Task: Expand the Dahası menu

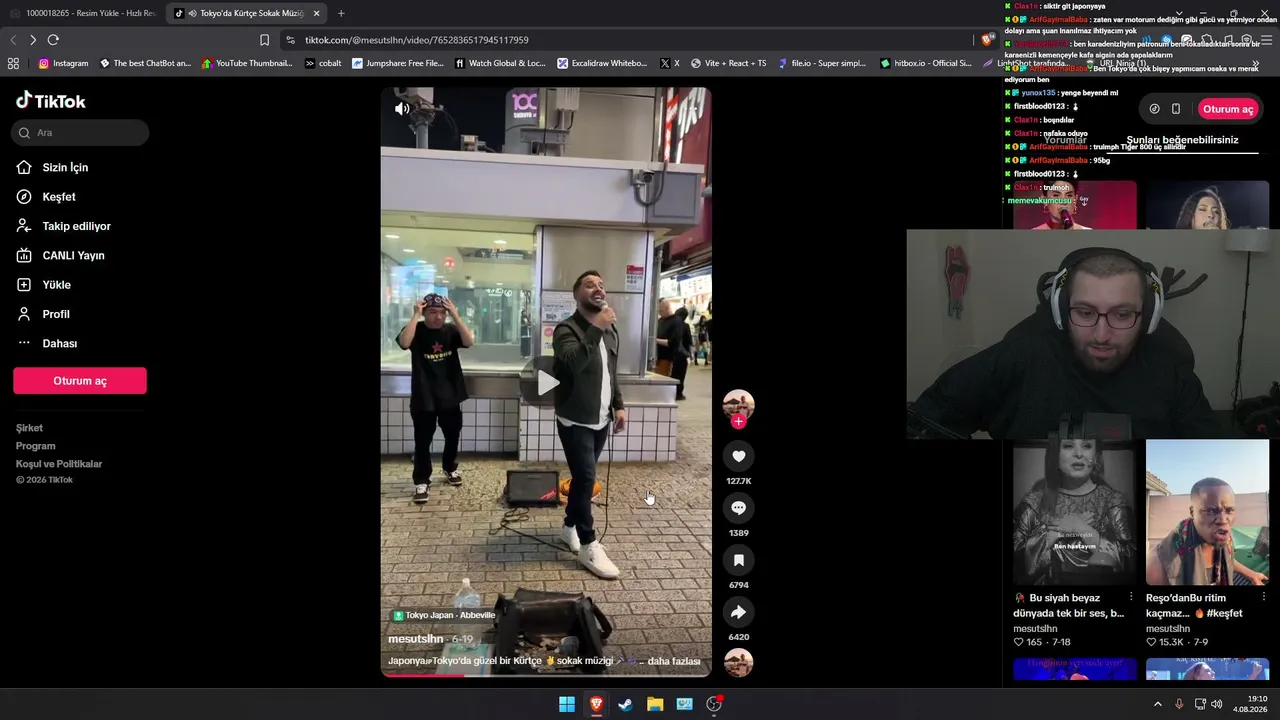Action: click(x=47, y=343)
